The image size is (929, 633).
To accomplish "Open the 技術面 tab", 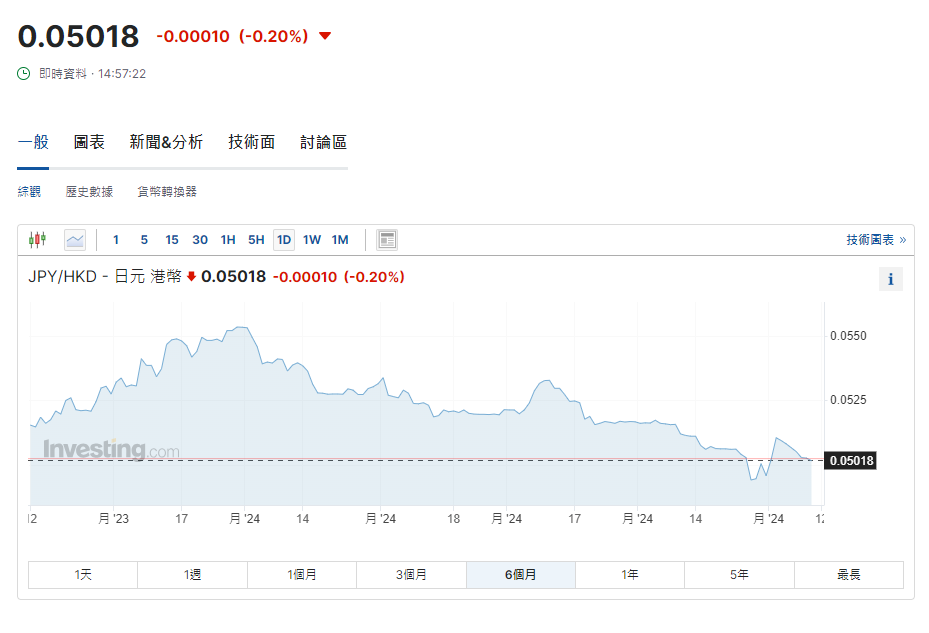I will coord(251,142).
